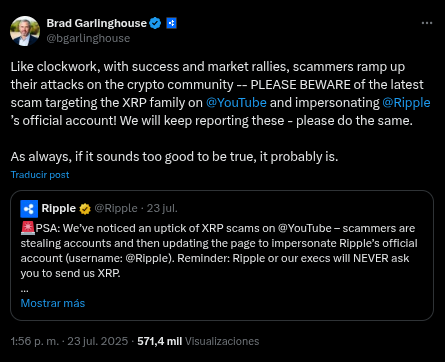This screenshot has width=445, height=362.
Task: Click the Brad Garlinghouse display name
Action: pos(97,23)
